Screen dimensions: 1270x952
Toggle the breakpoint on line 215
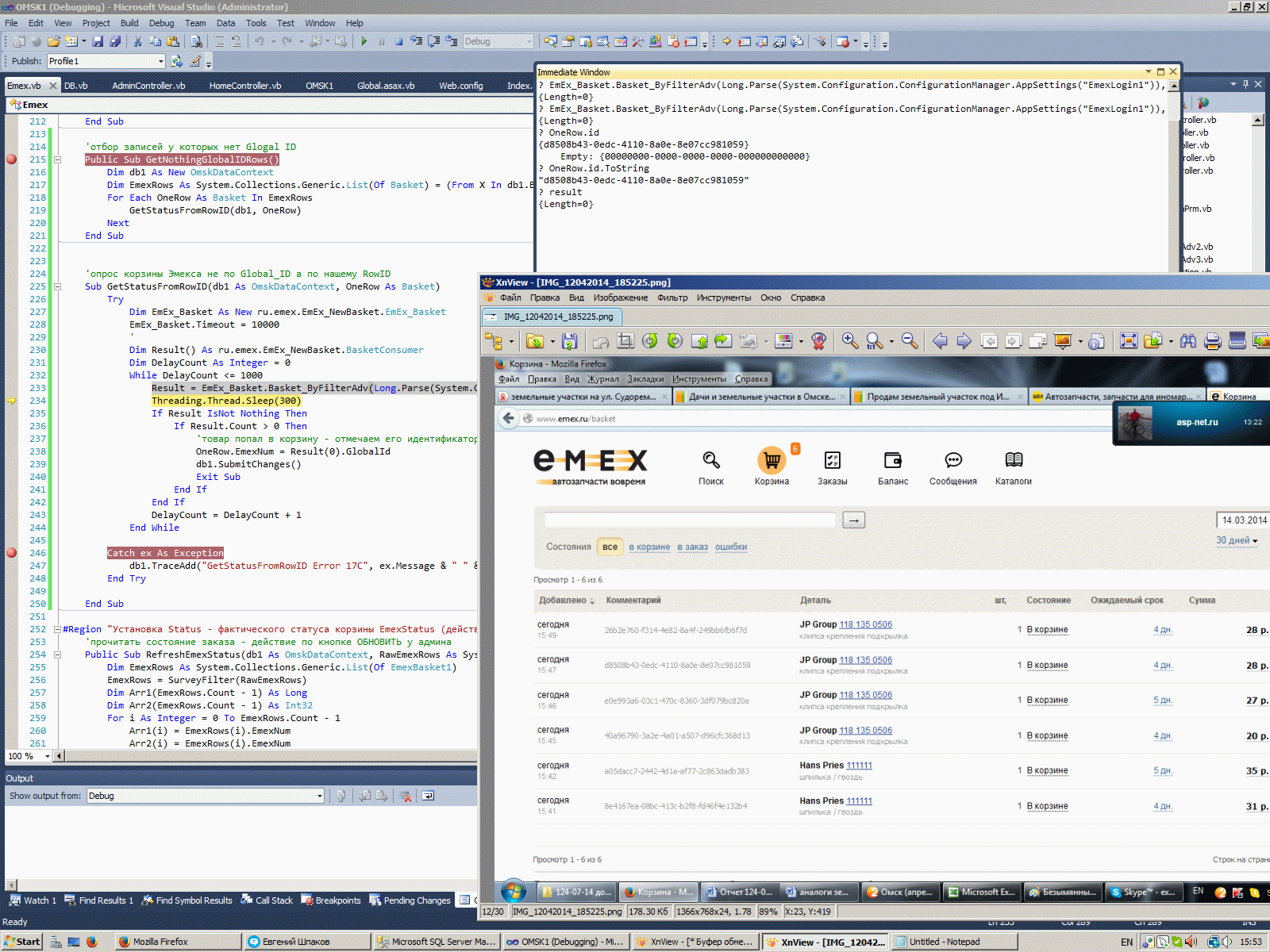tap(12, 159)
